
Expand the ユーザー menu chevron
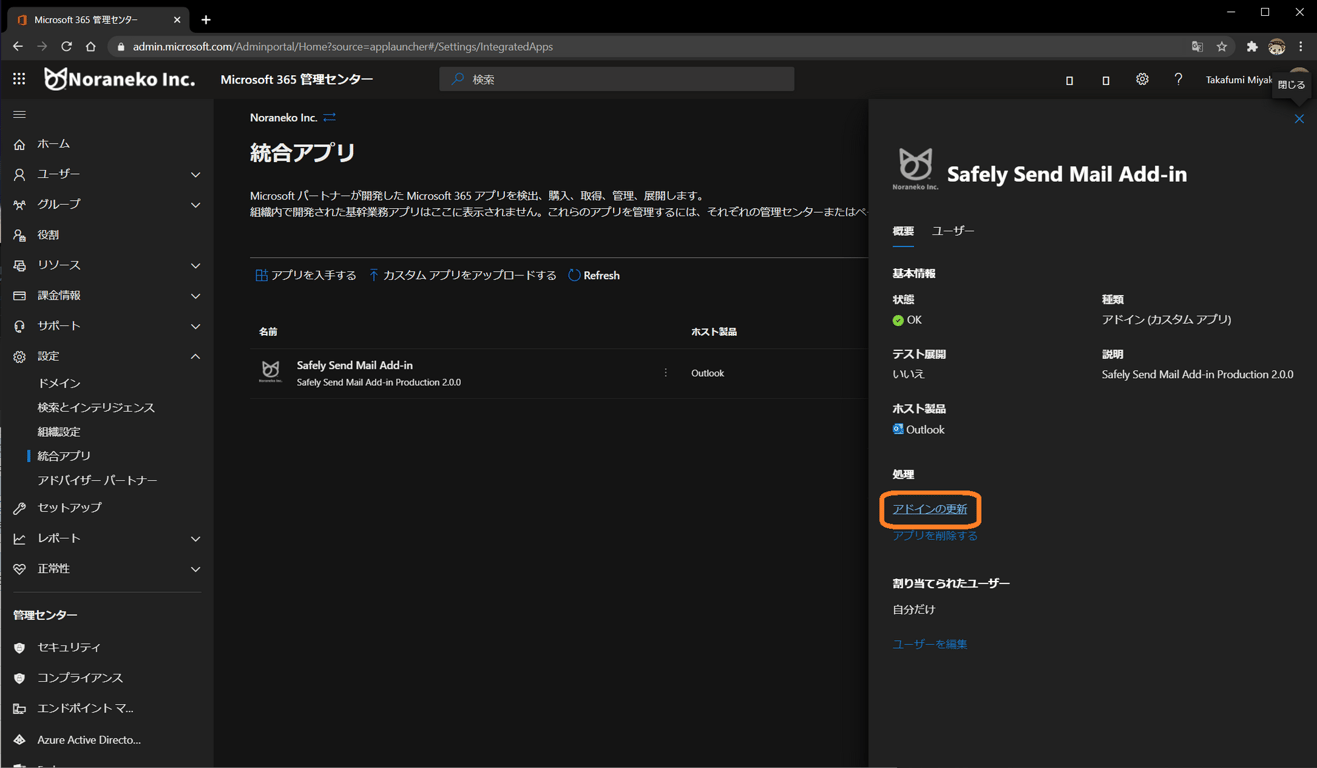pyautogui.click(x=195, y=174)
